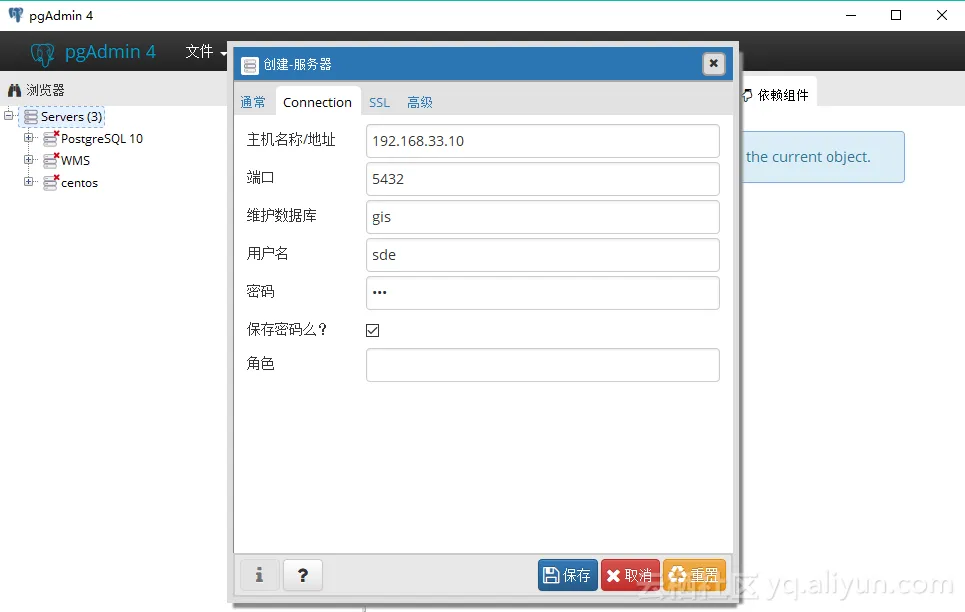965x612 pixels.
Task: Open the 文件 menu dropdown
Action: click(206, 52)
